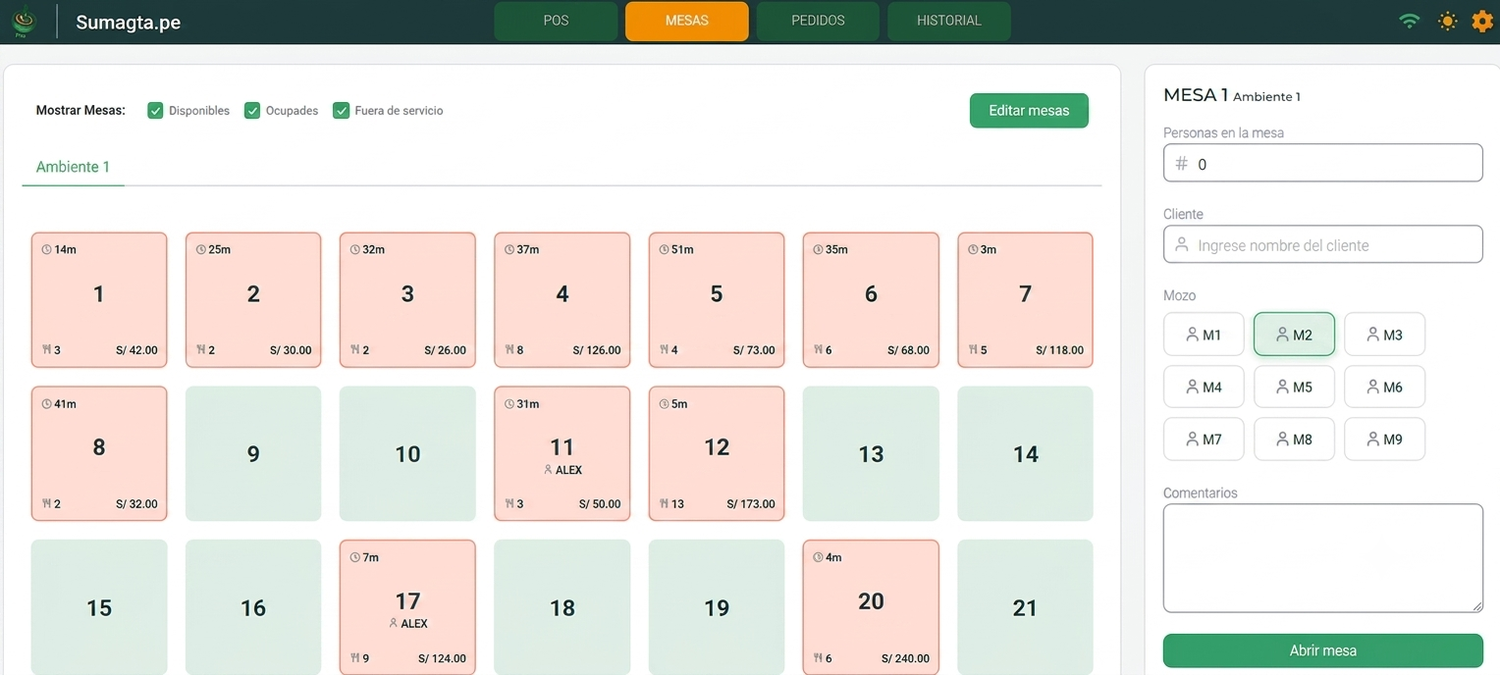Click the Abrir mesa button
This screenshot has height=675, width=1500.
click(x=1323, y=650)
